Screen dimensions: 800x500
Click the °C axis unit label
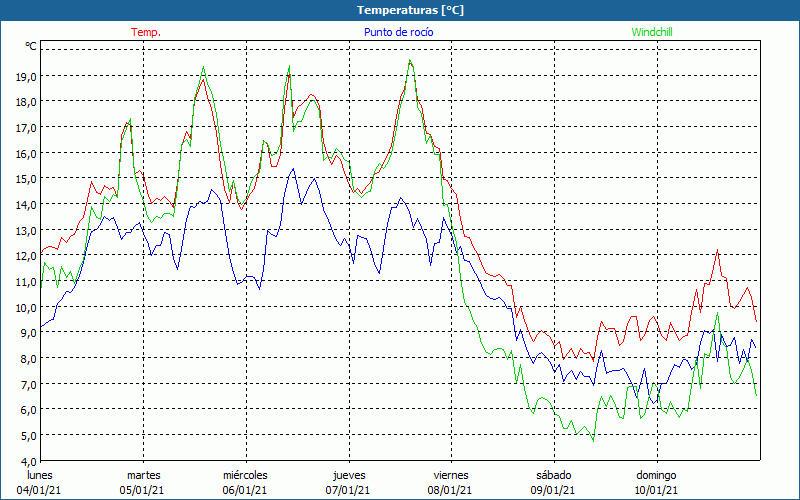click(31, 46)
